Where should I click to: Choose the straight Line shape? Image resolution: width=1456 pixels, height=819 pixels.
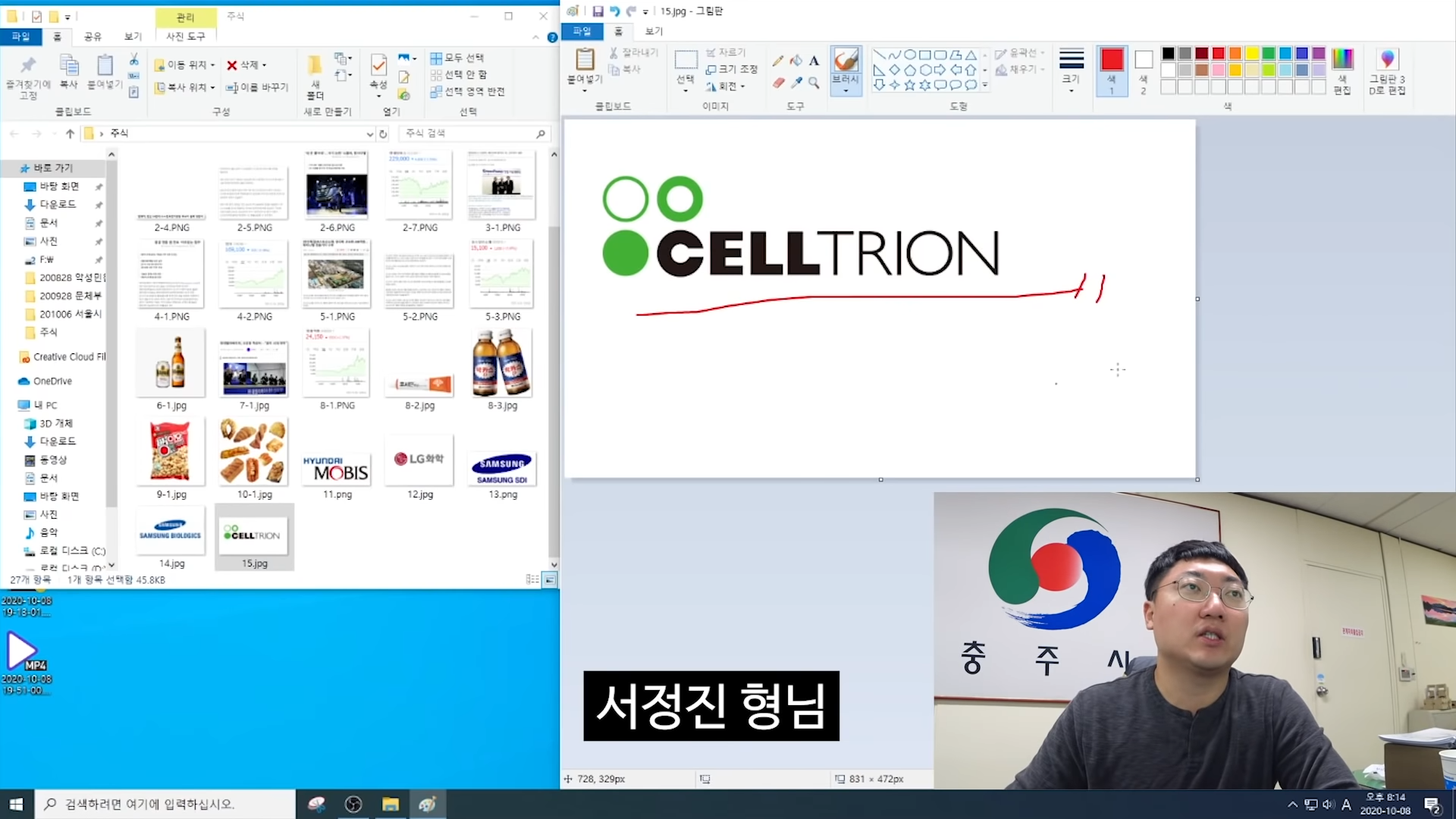[879, 55]
